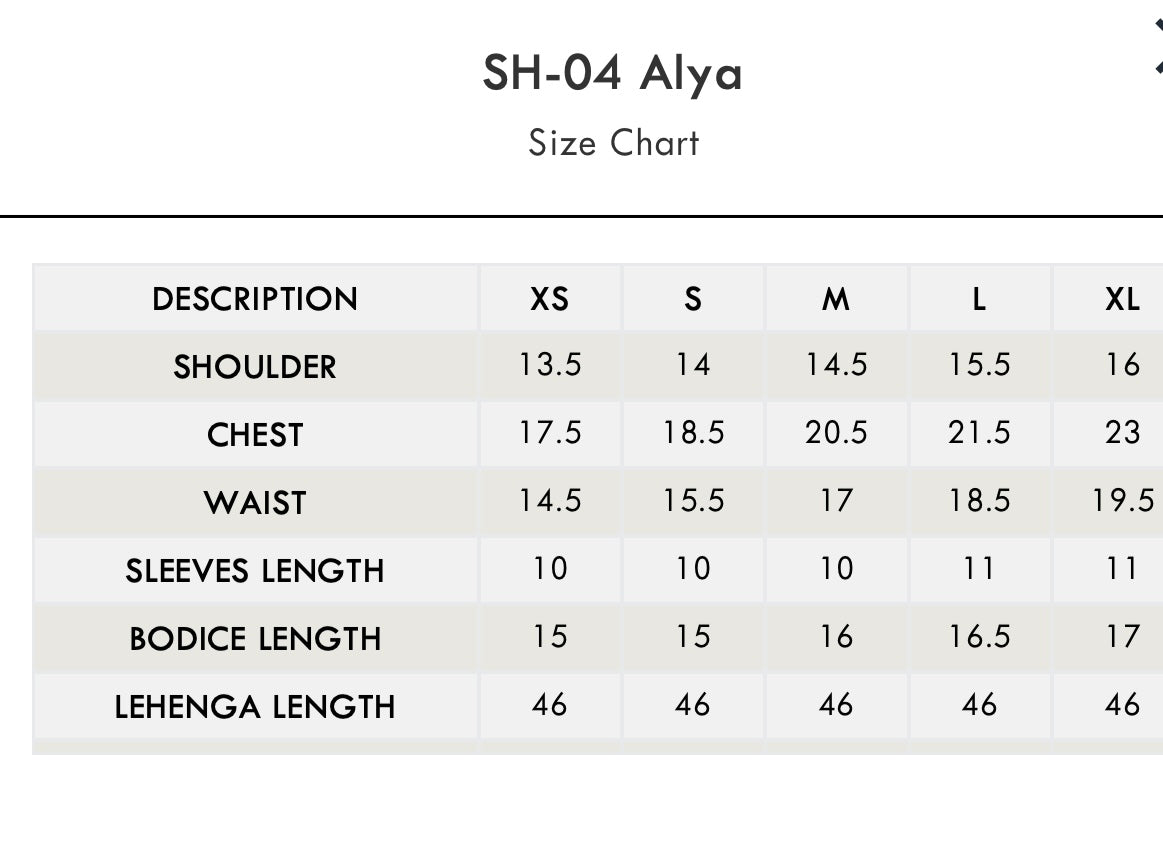
Task: Select the XL column header
Action: coord(1121,299)
